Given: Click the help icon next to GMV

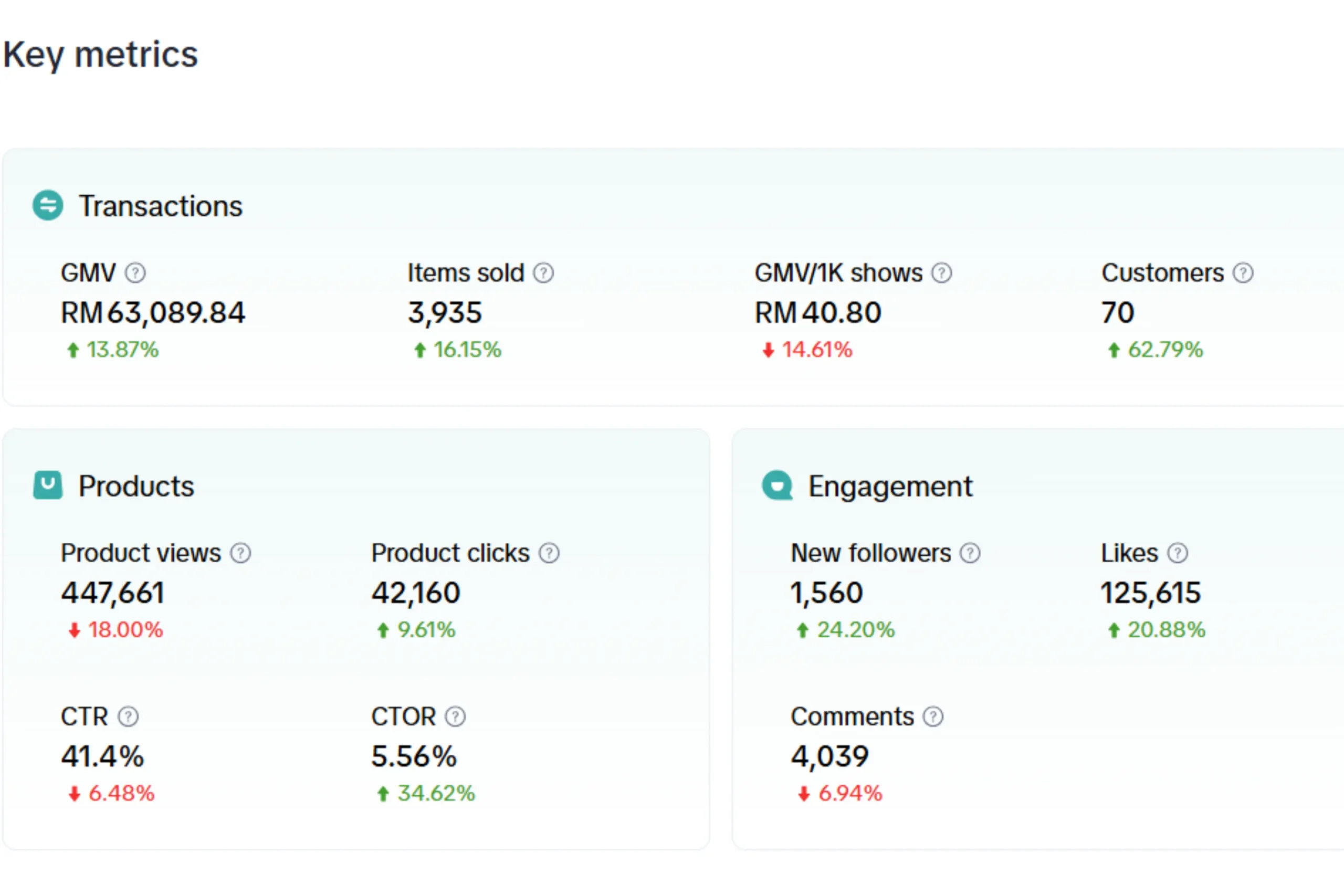Looking at the screenshot, I should tap(135, 273).
